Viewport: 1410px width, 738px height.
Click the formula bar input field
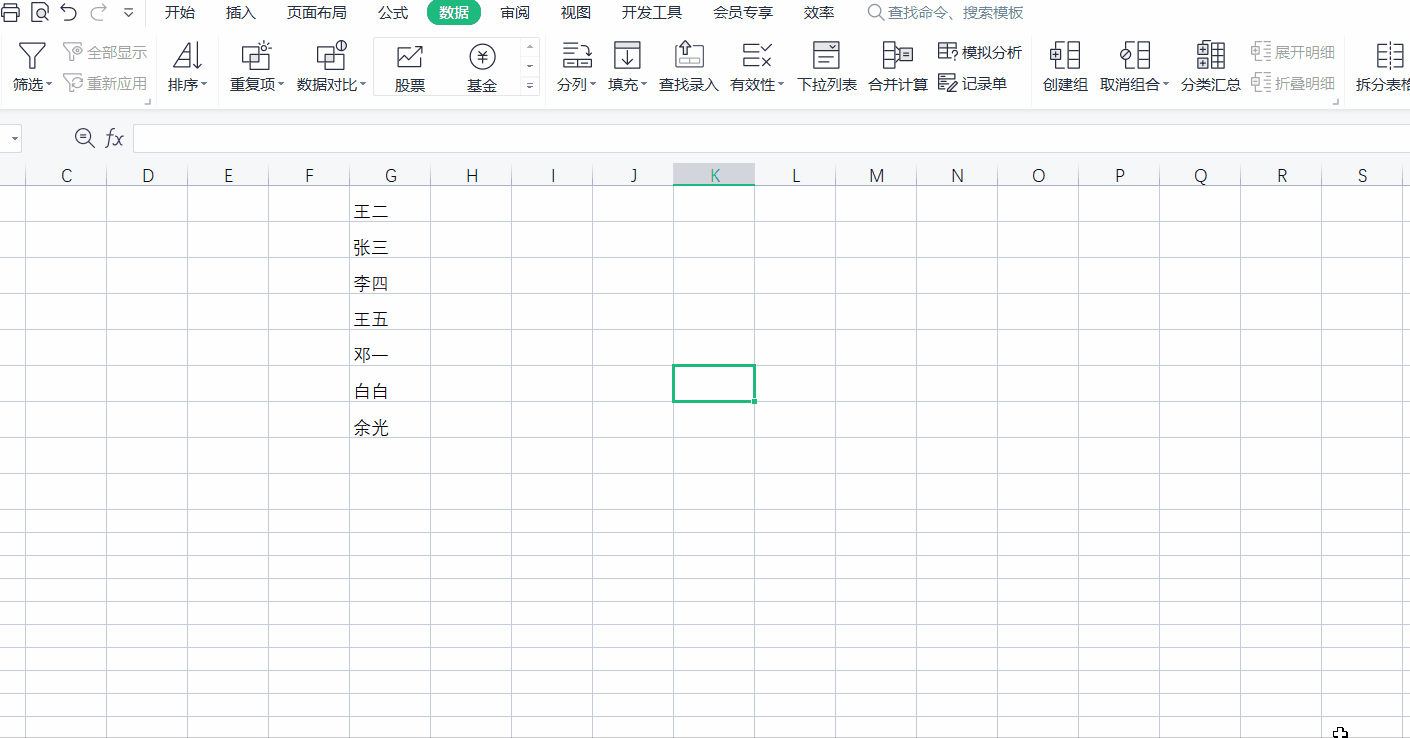[770, 138]
